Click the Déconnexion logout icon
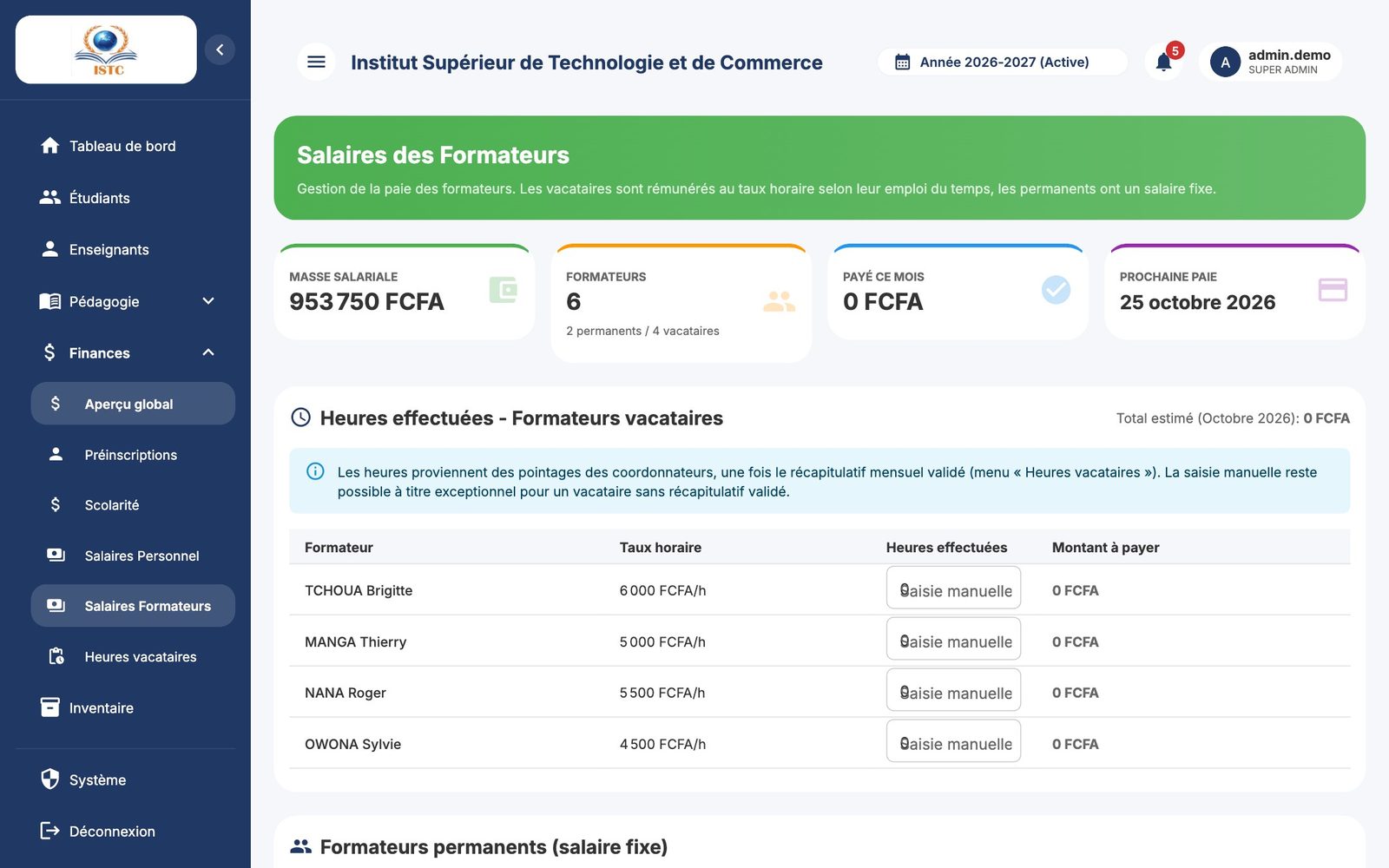The height and width of the screenshot is (868, 1389). (x=50, y=831)
